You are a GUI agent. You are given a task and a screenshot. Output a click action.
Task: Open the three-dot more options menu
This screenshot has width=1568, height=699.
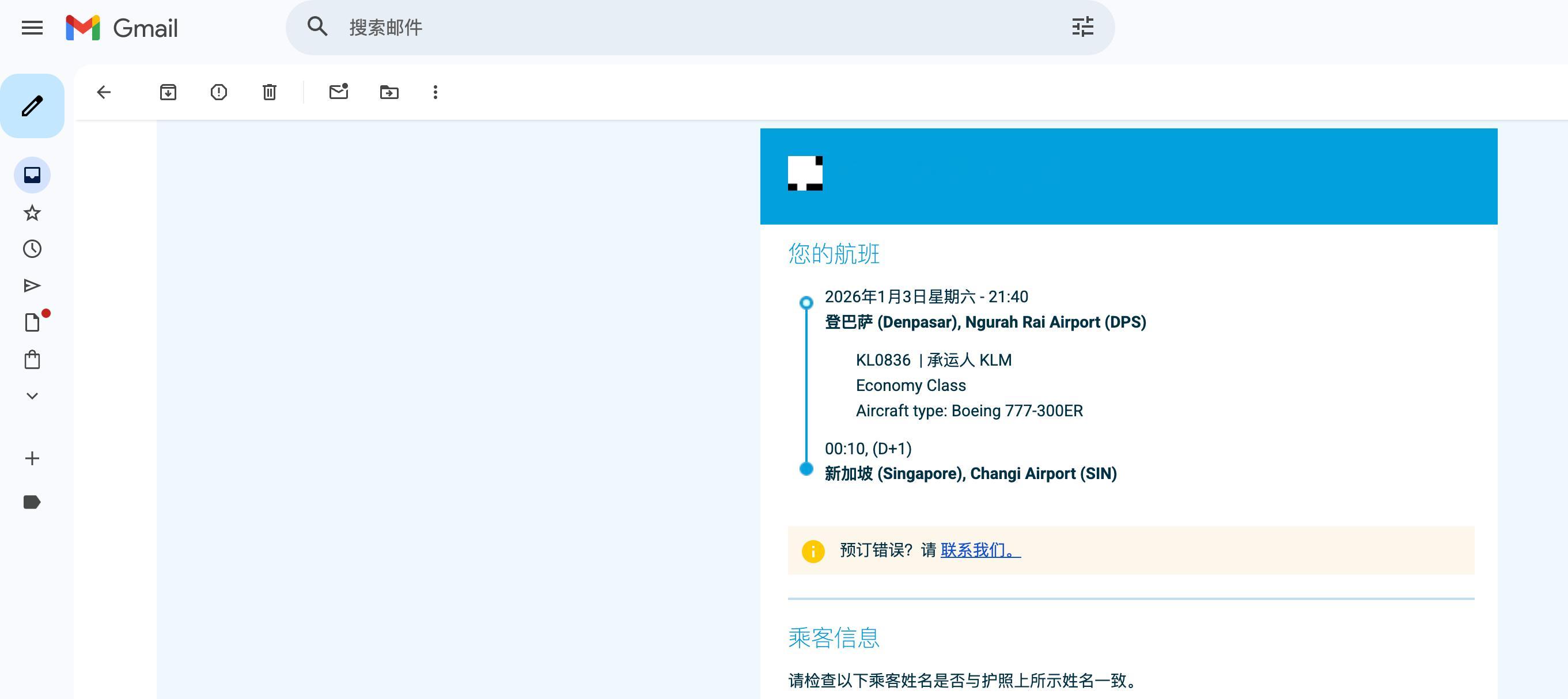435,93
